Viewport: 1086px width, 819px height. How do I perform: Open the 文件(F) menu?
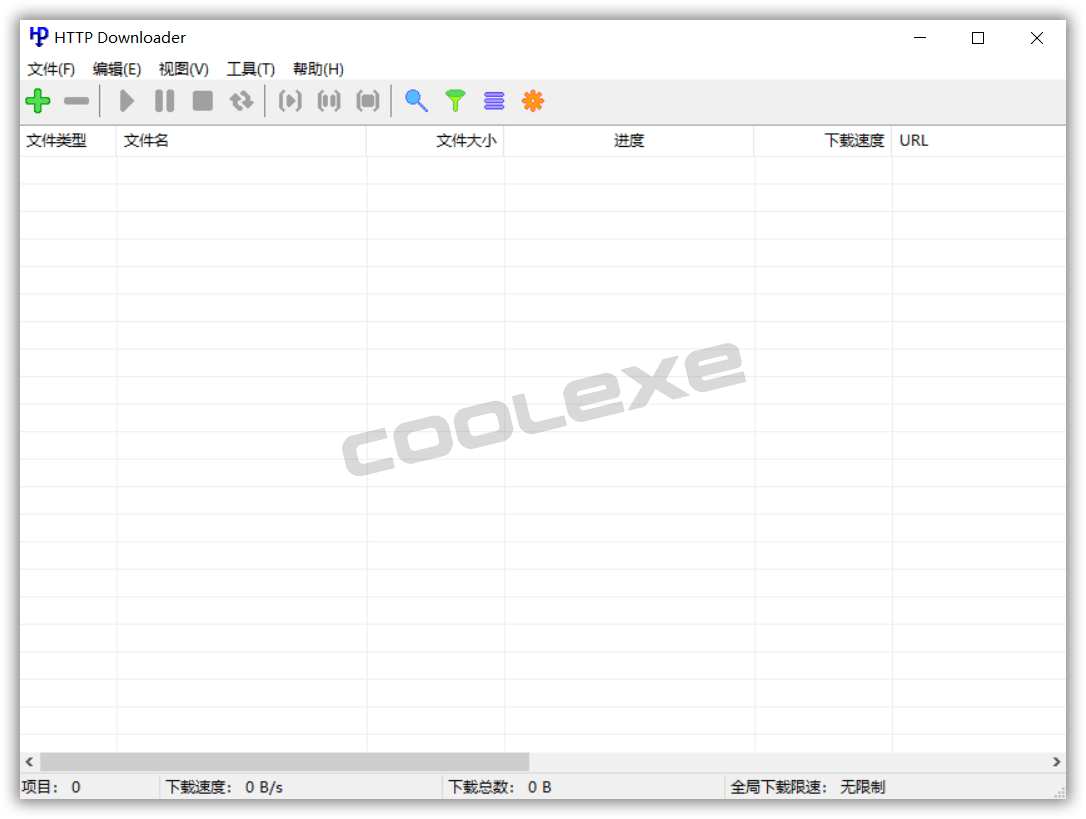coord(51,69)
